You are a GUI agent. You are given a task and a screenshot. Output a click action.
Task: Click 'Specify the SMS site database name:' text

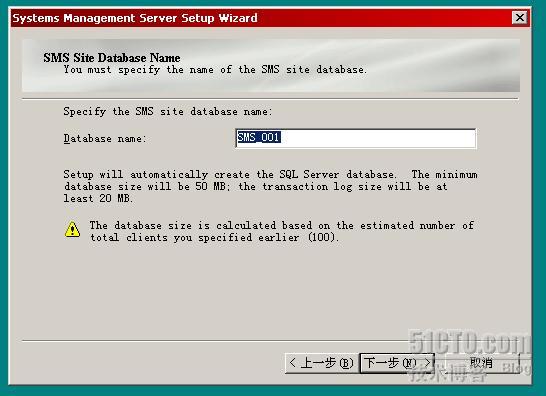167,111
